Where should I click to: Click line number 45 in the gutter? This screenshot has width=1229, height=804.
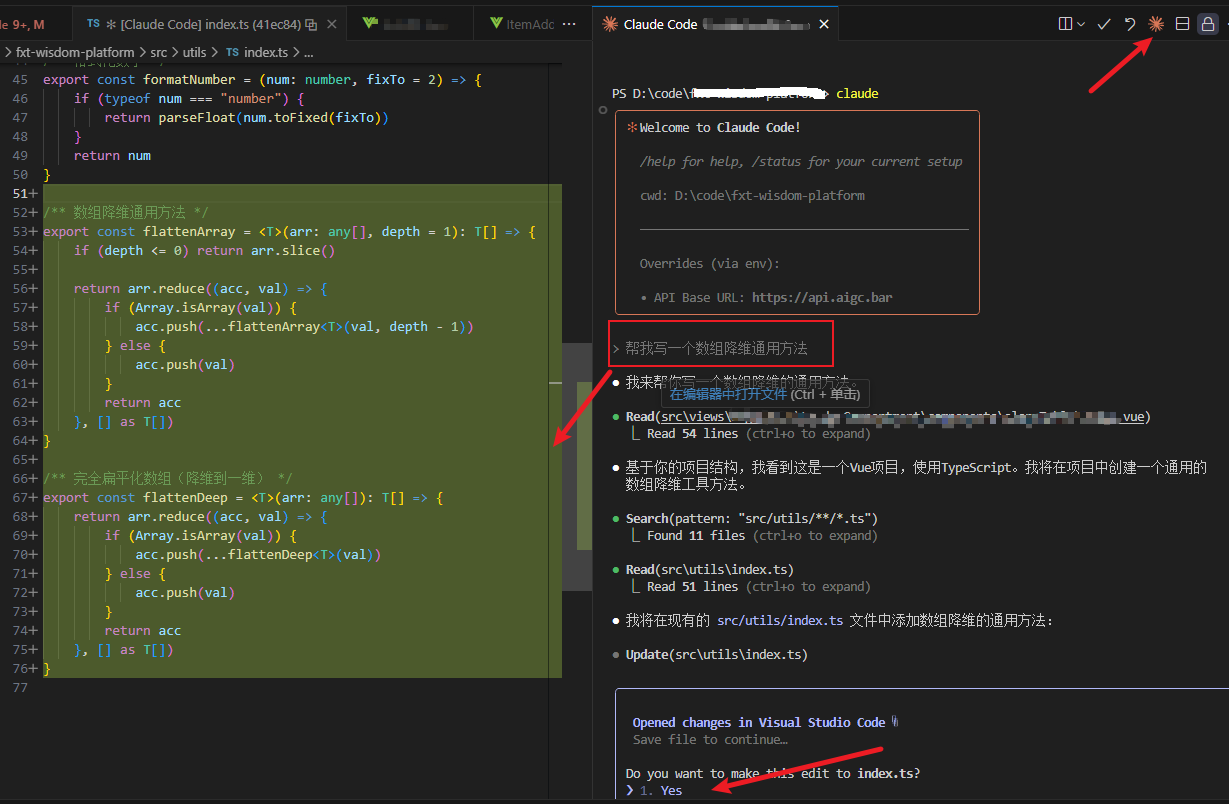click(x=21, y=80)
